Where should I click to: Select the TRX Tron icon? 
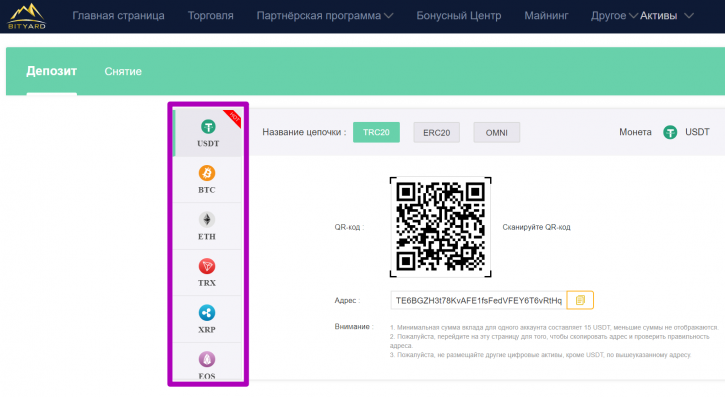coord(207,266)
